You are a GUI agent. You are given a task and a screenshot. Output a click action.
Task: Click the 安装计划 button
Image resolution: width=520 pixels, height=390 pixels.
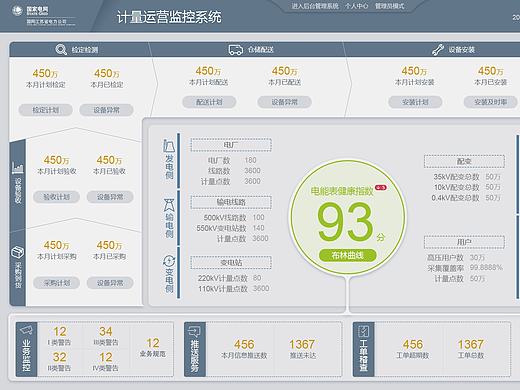(415, 102)
